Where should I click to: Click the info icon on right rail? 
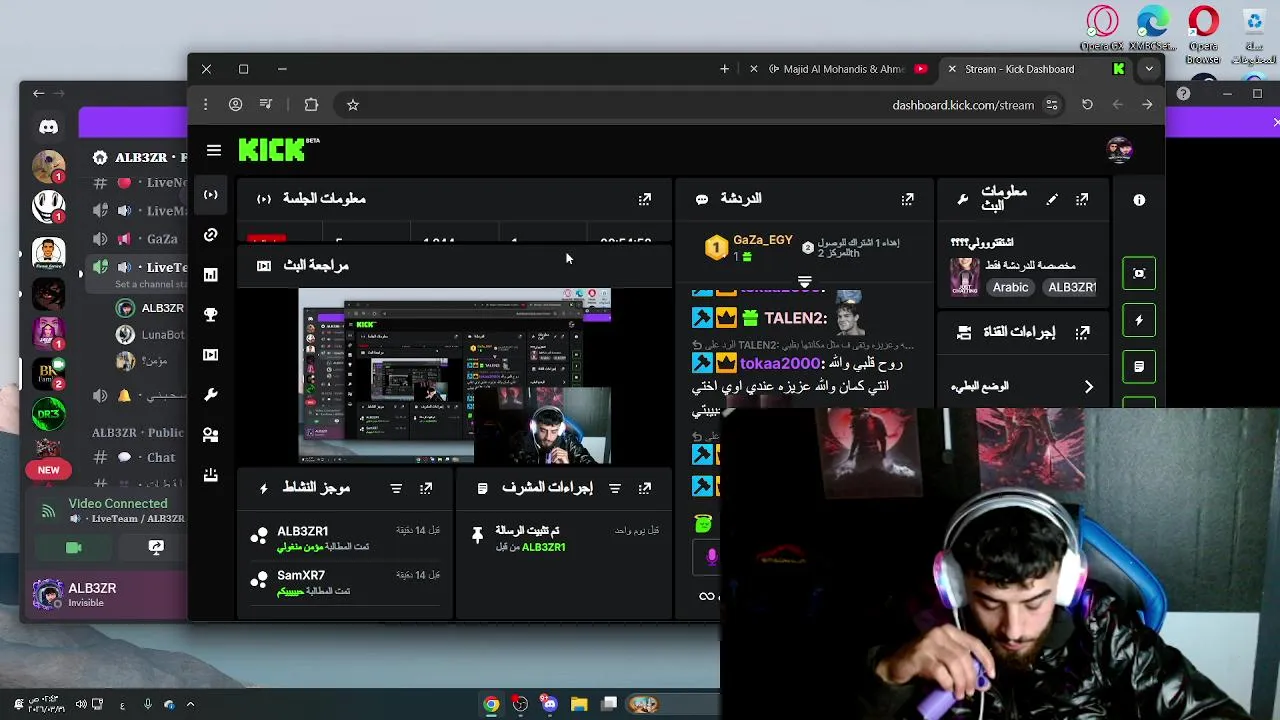(x=1139, y=200)
